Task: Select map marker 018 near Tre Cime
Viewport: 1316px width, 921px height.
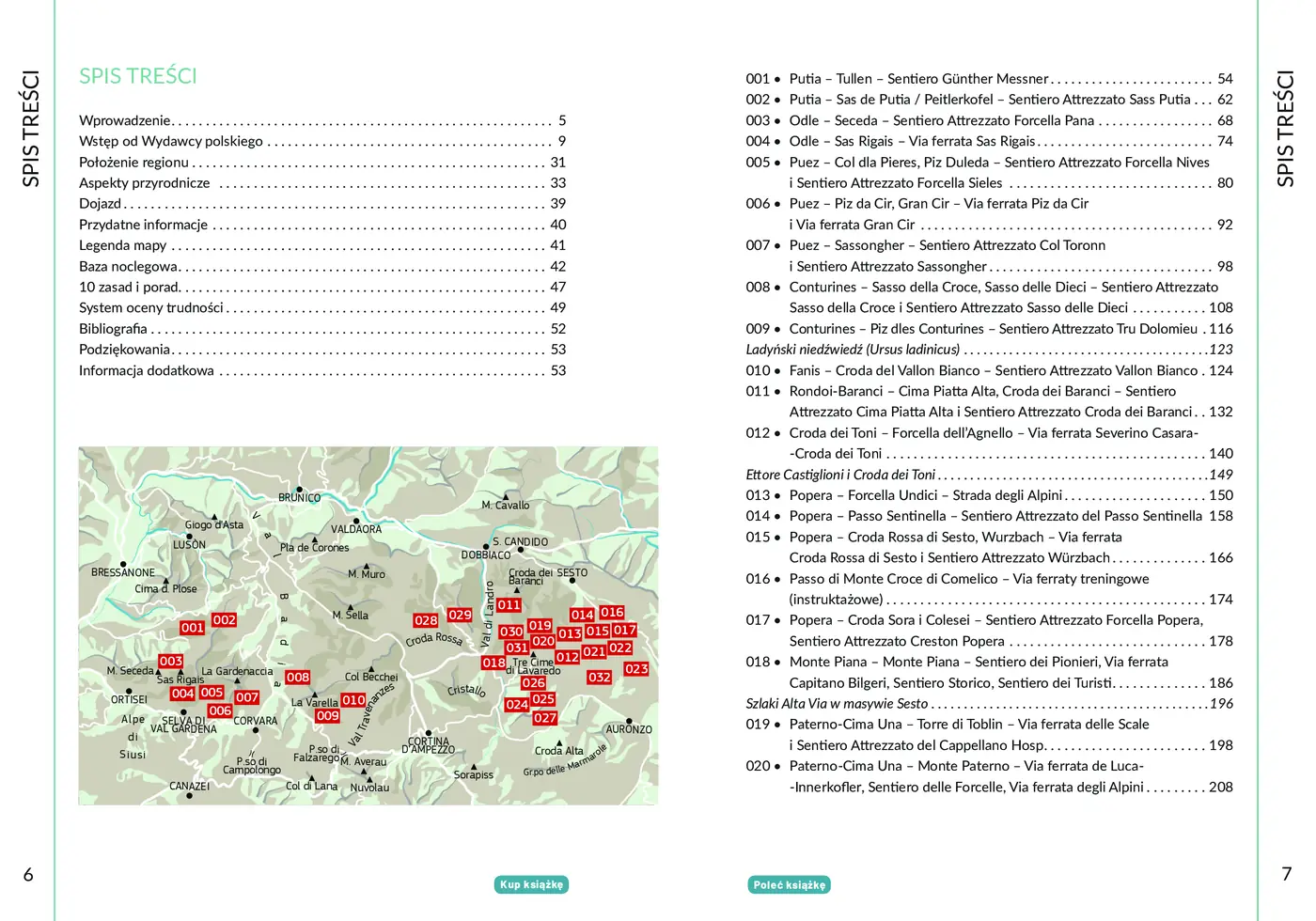Action: pos(493,663)
